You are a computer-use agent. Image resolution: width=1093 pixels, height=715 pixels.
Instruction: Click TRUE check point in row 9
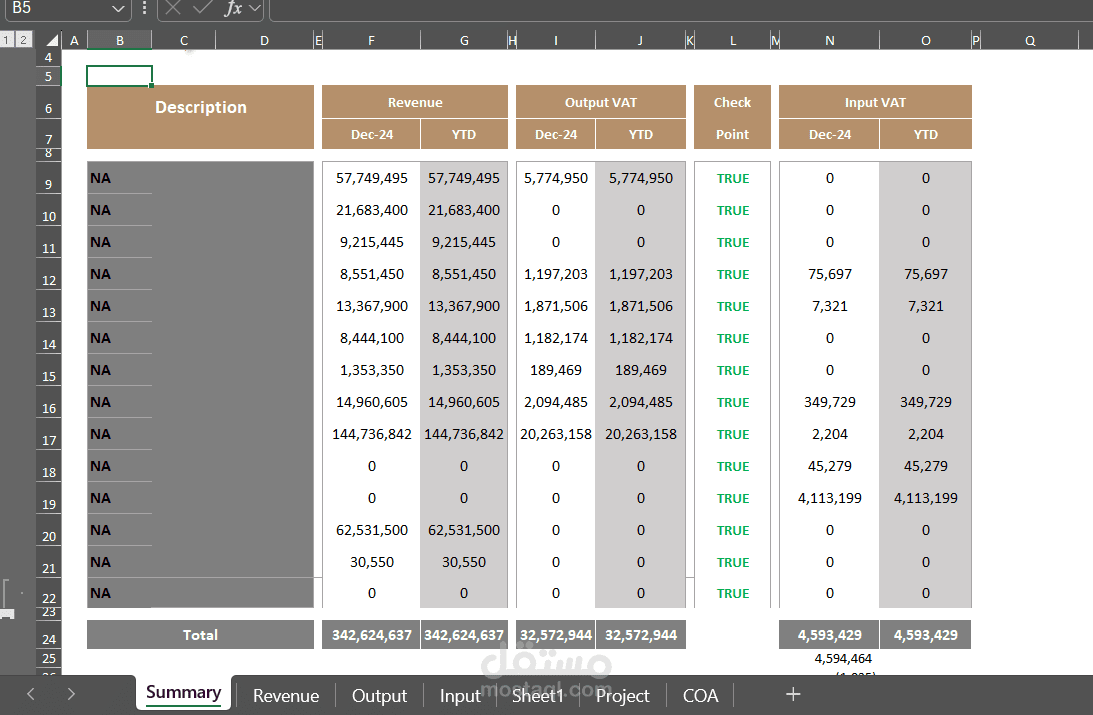pyautogui.click(x=733, y=178)
